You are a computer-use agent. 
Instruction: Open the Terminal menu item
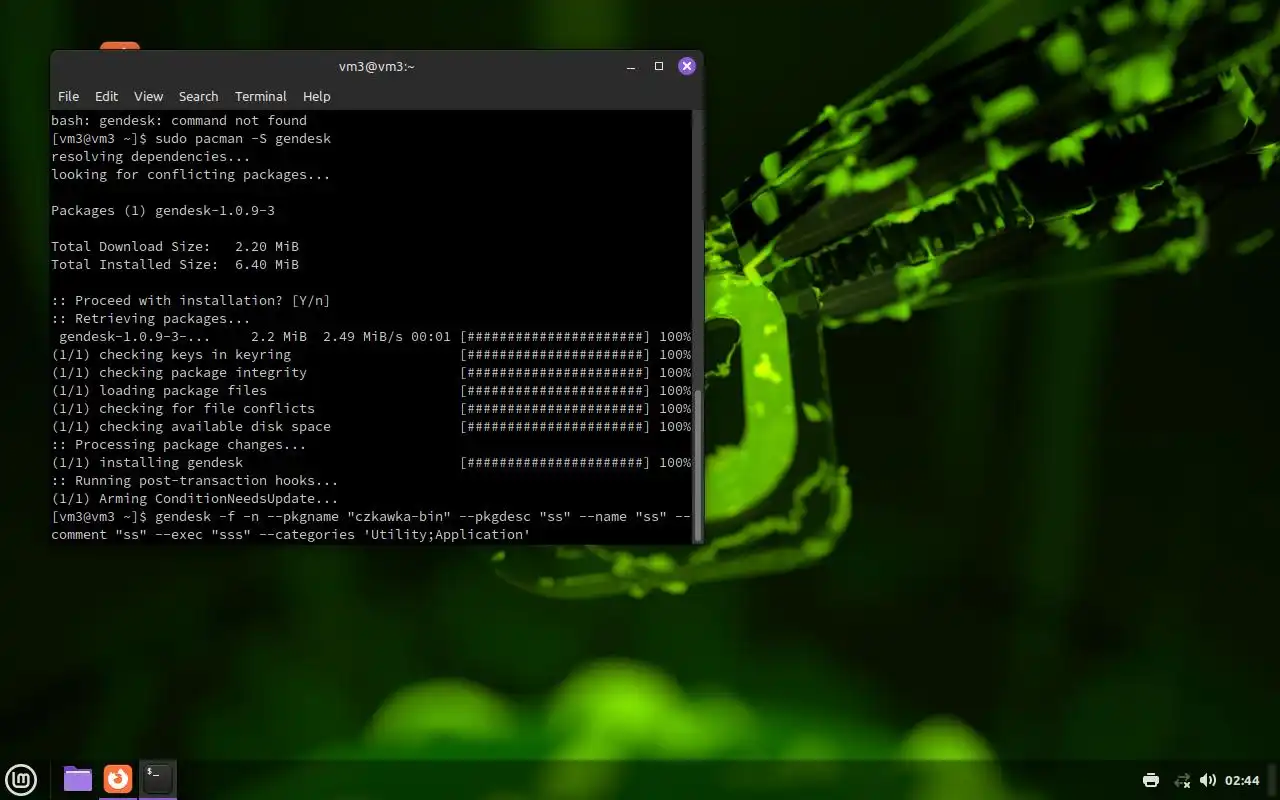pyautogui.click(x=261, y=96)
